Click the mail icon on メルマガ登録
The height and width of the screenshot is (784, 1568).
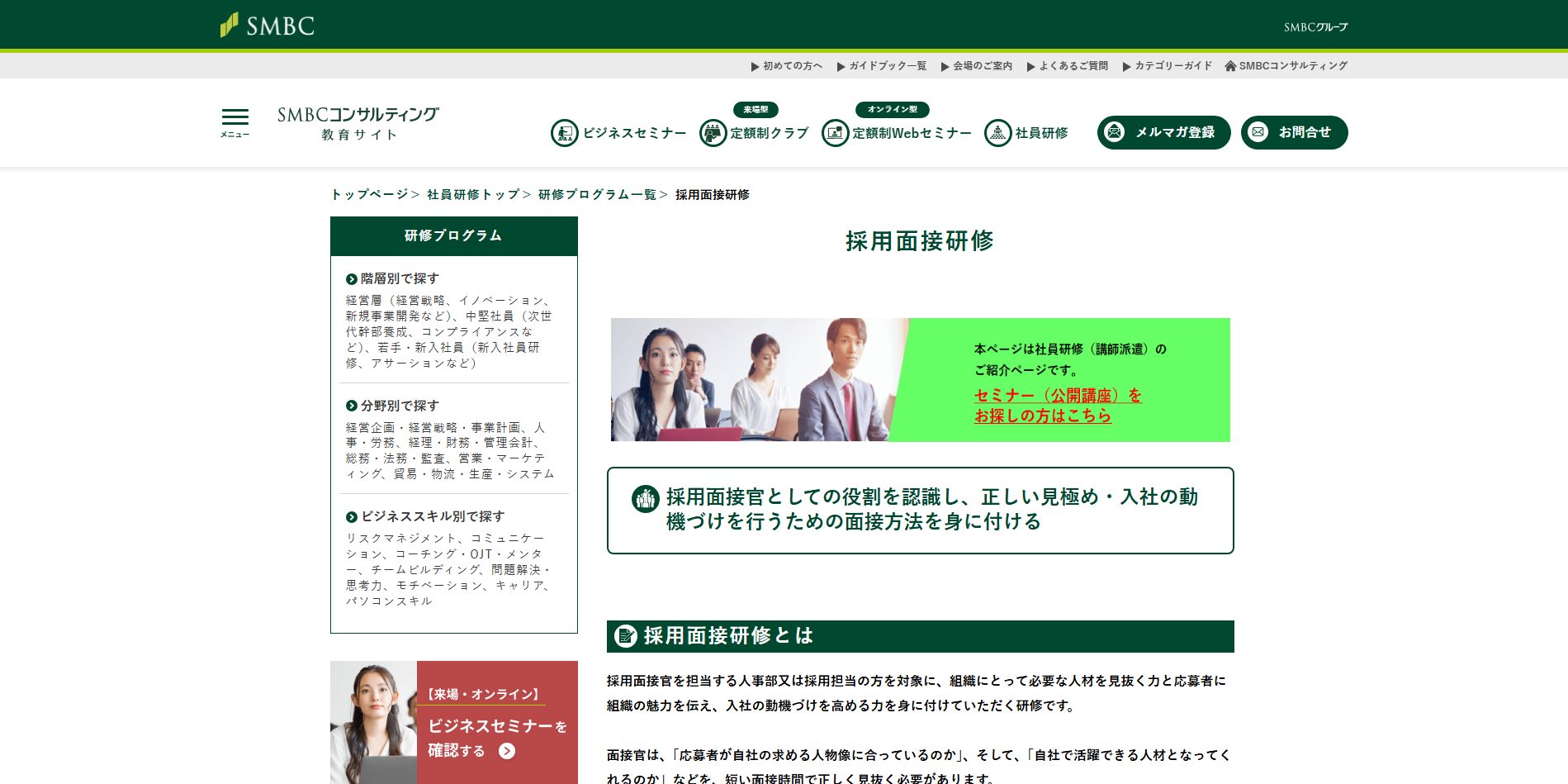pos(1115,132)
